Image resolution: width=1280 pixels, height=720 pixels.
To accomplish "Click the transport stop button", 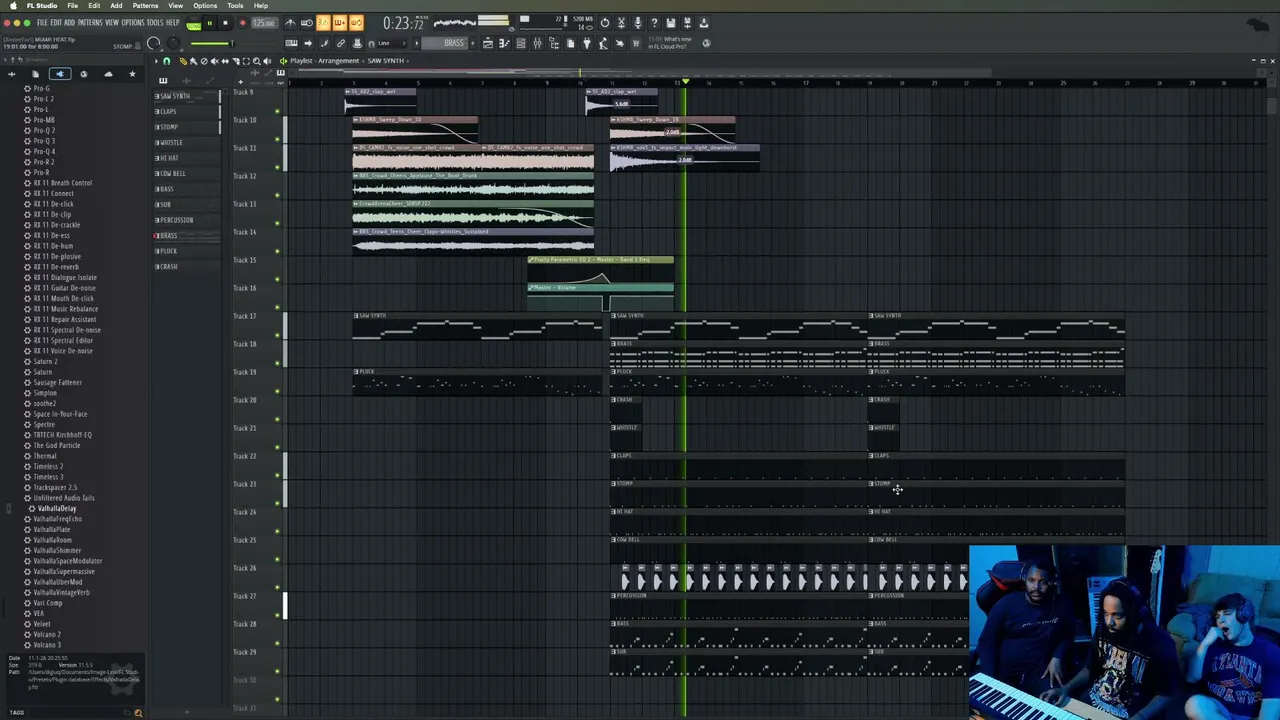I will click(226, 23).
